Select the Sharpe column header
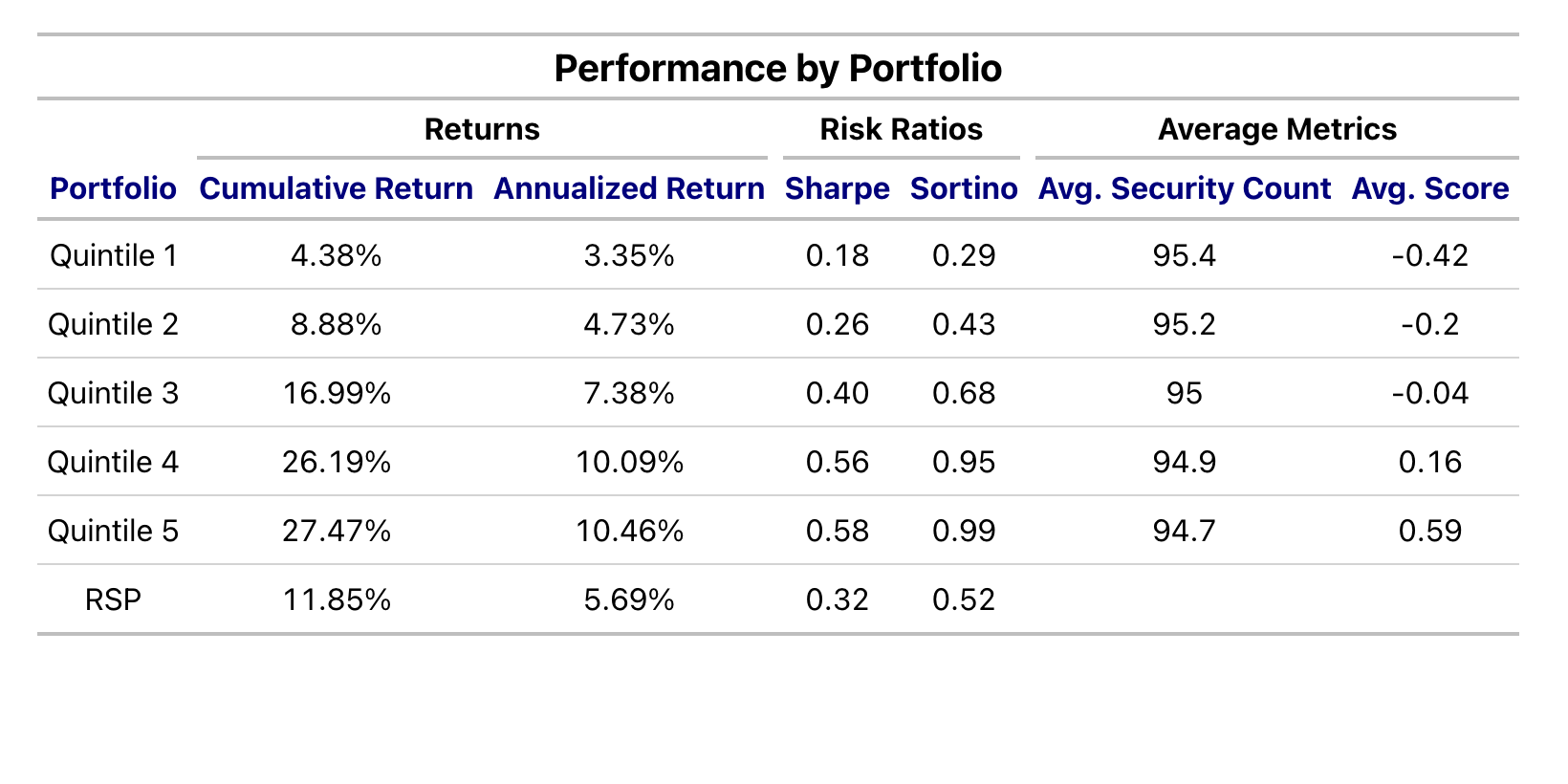 pos(838,188)
